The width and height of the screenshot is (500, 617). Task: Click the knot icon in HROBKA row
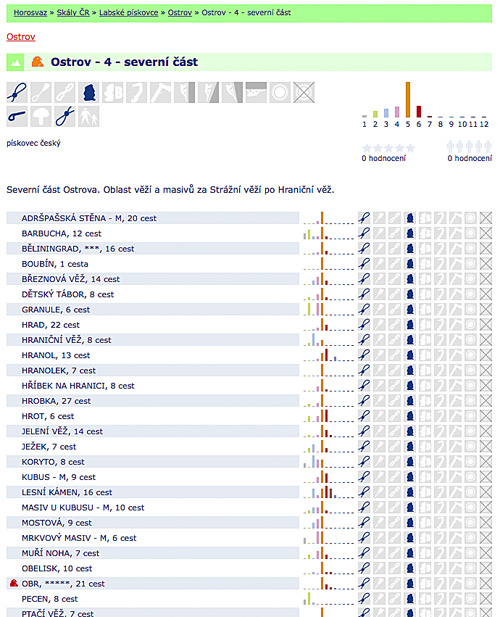click(364, 401)
